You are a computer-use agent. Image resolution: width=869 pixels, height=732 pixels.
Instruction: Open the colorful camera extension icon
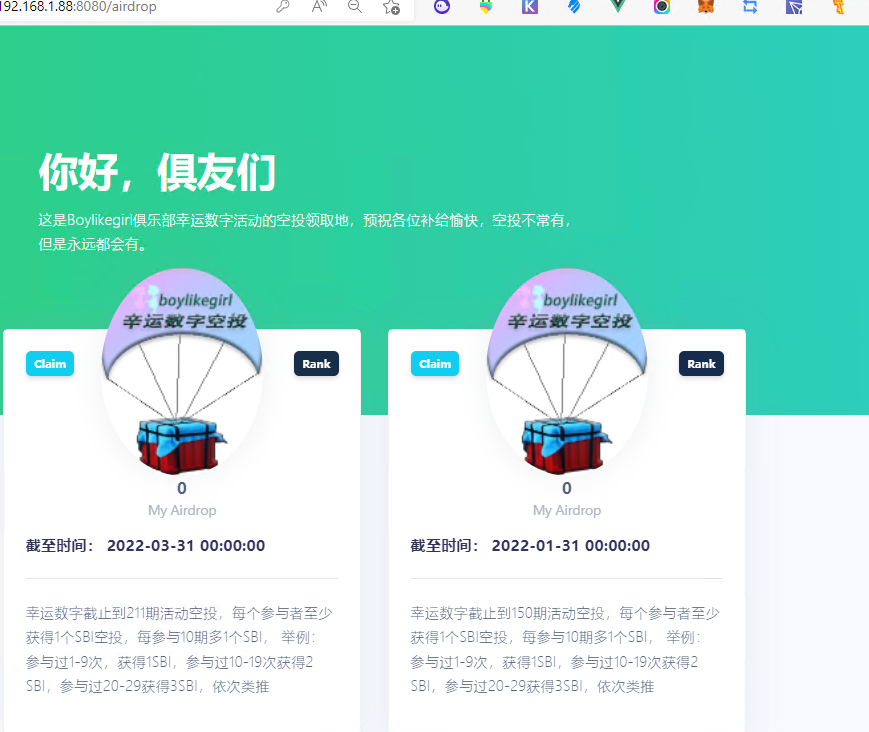pyautogui.click(x=662, y=6)
